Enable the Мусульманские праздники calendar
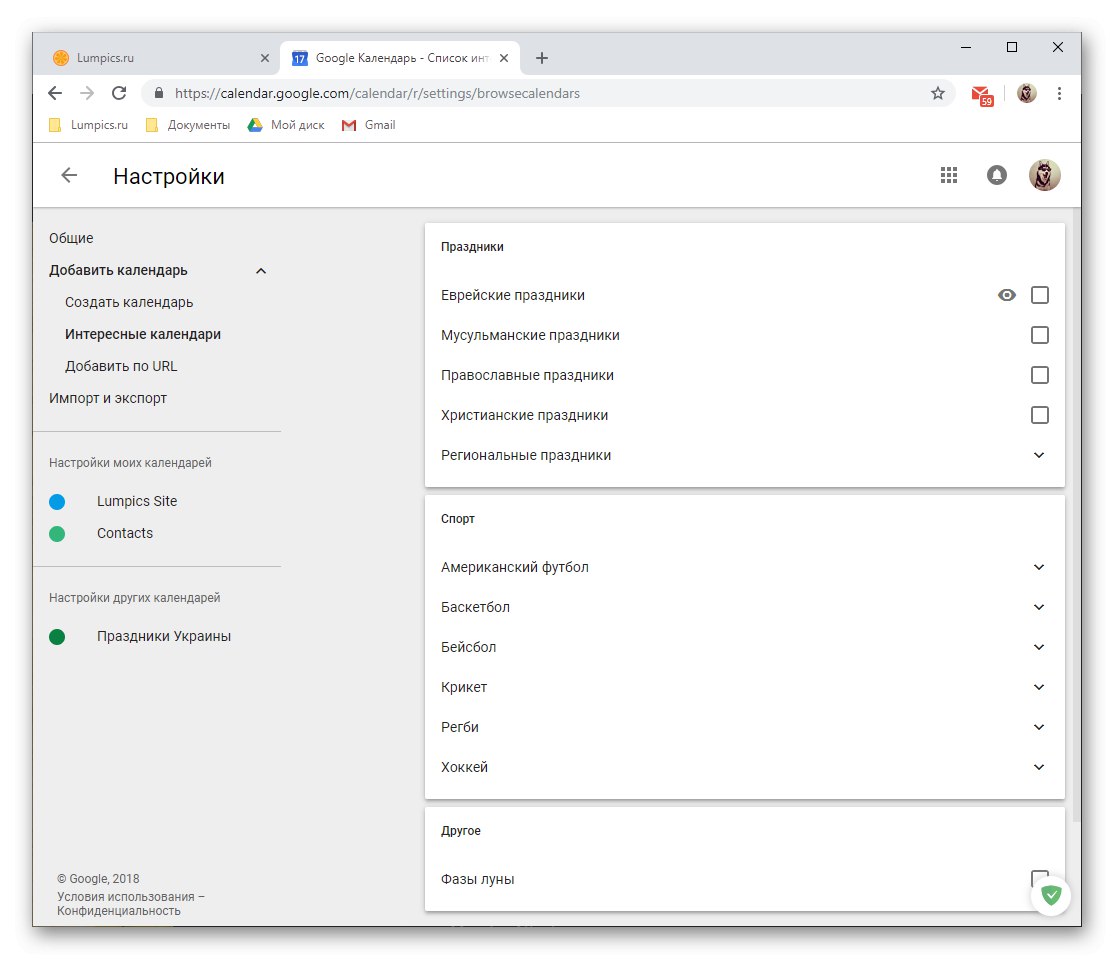 [x=1040, y=335]
